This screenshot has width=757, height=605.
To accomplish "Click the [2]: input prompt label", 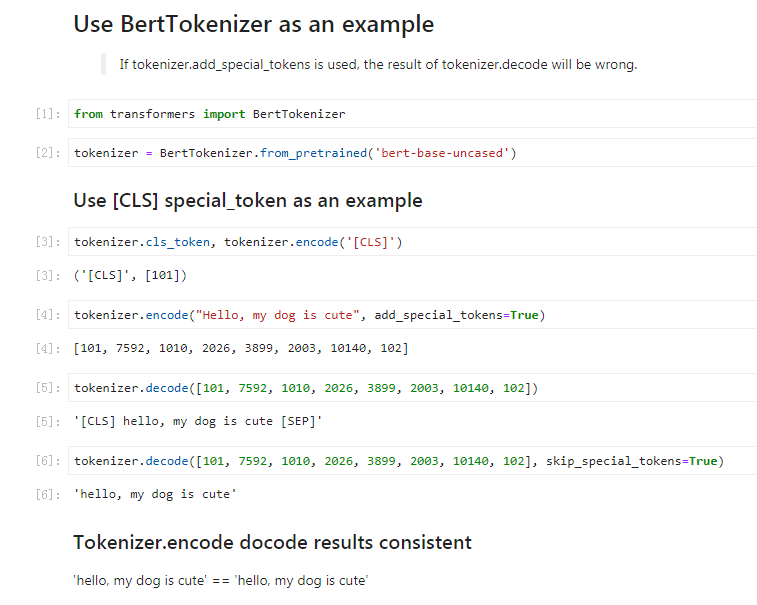I will click(48, 153).
